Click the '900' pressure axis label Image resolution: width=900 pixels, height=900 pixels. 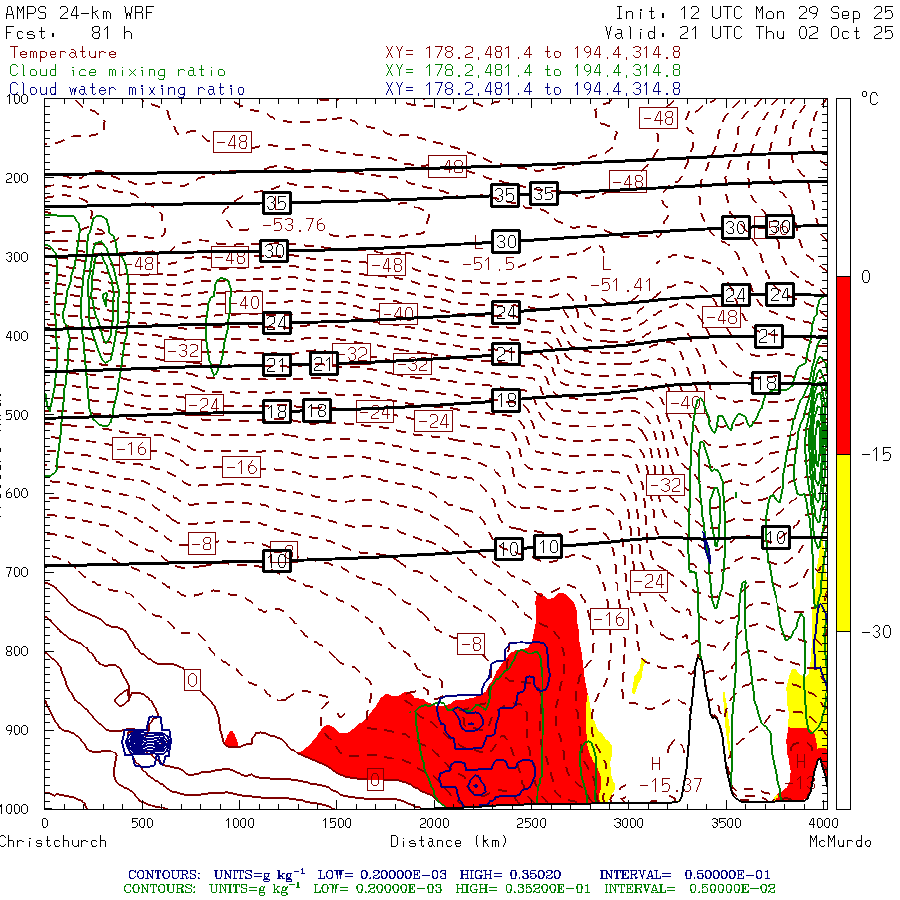pyautogui.click(x=17, y=730)
